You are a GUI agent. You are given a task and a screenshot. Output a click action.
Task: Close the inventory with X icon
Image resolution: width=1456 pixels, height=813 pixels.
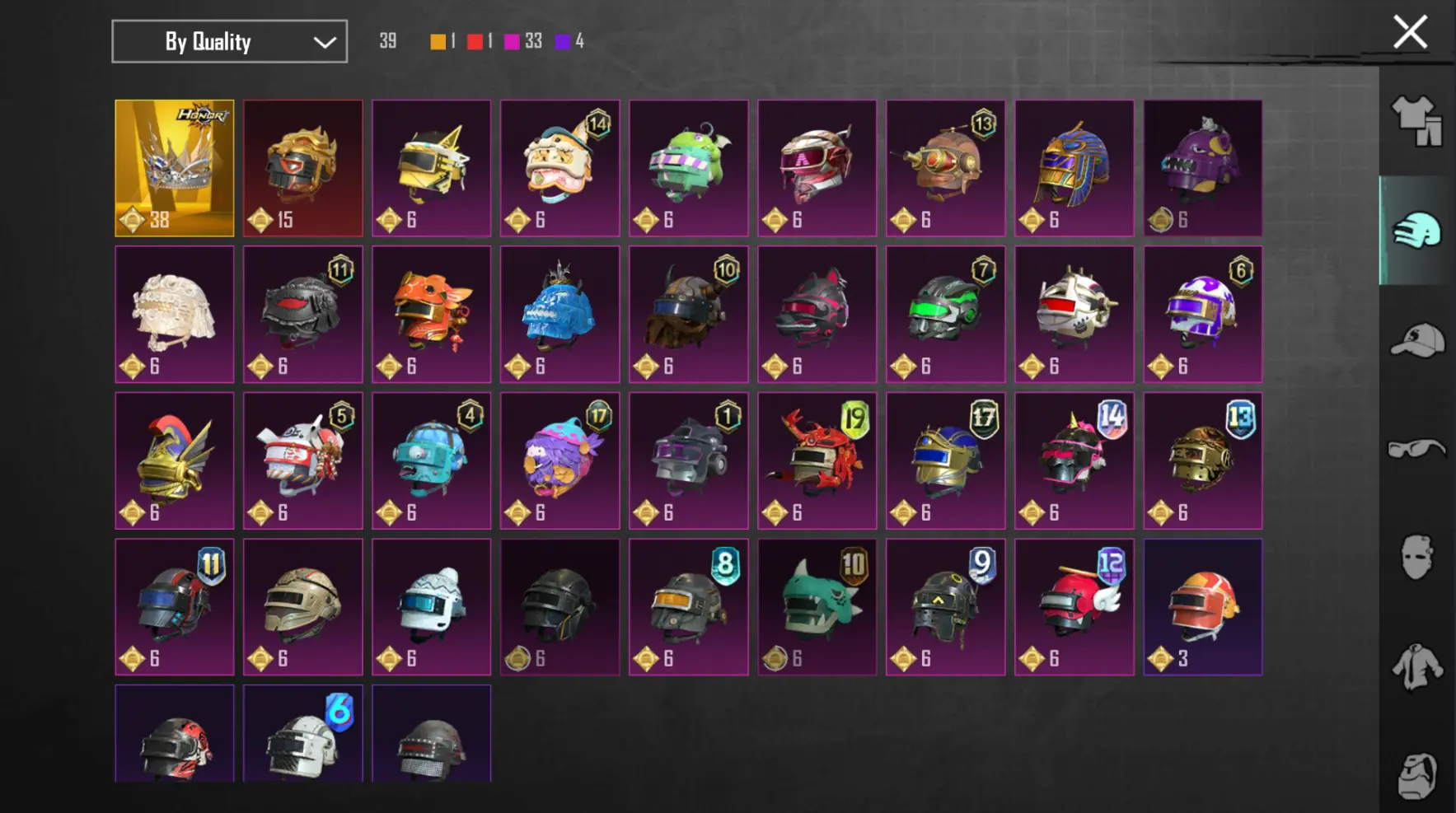(x=1410, y=32)
